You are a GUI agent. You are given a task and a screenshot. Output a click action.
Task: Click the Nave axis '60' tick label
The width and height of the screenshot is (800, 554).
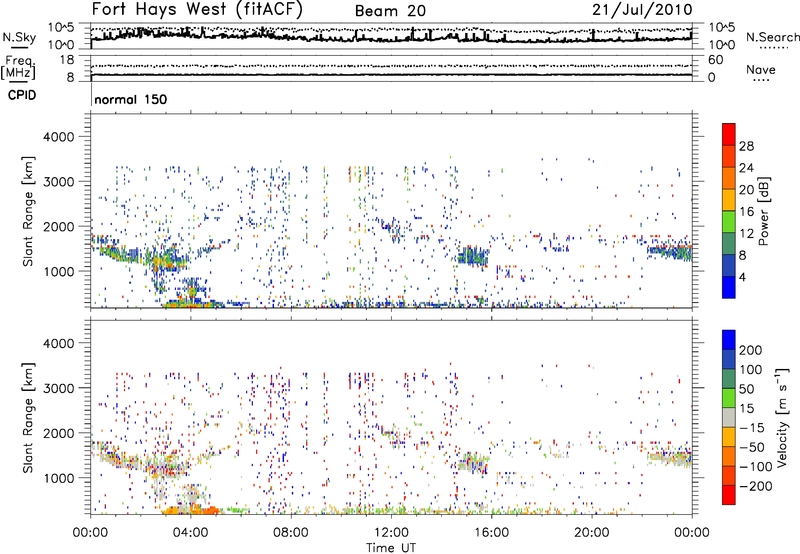pyautogui.click(x=715, y=60)
